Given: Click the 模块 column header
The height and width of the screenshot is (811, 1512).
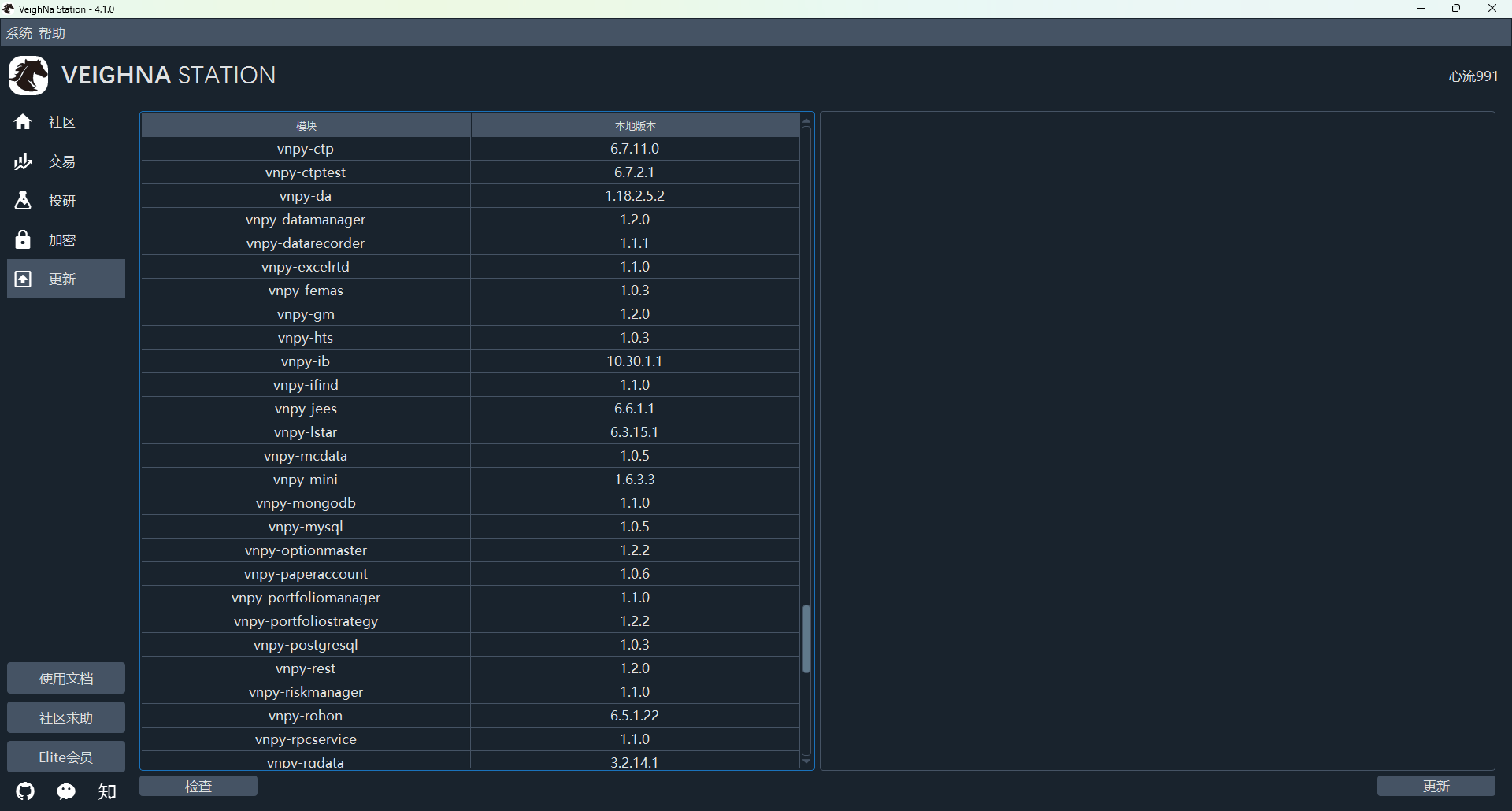Looking at the screenshot, I should point(306,126).
